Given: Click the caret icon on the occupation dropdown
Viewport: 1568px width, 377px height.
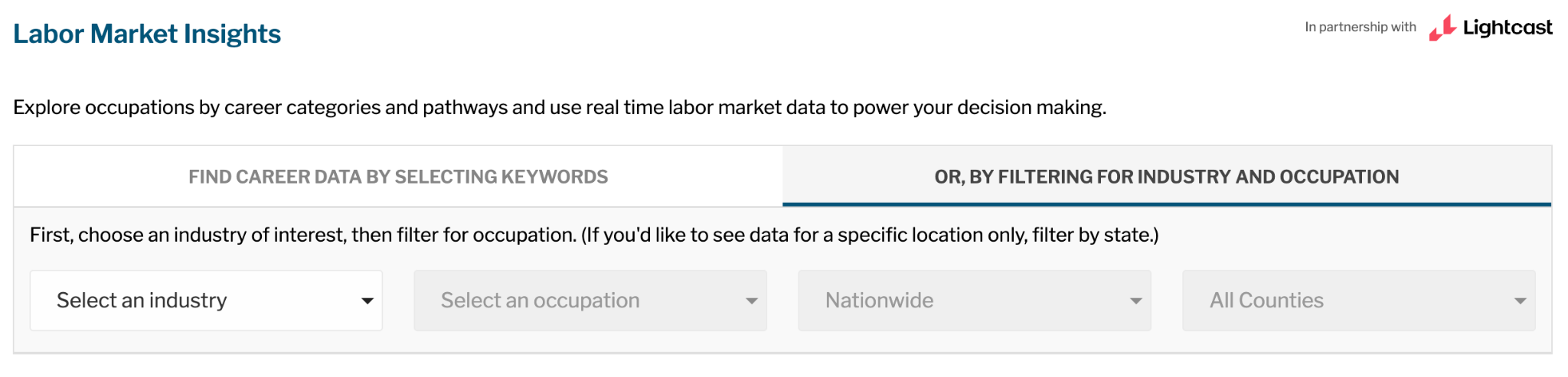Looking at the screenshot, I should (x=752, y=301).
